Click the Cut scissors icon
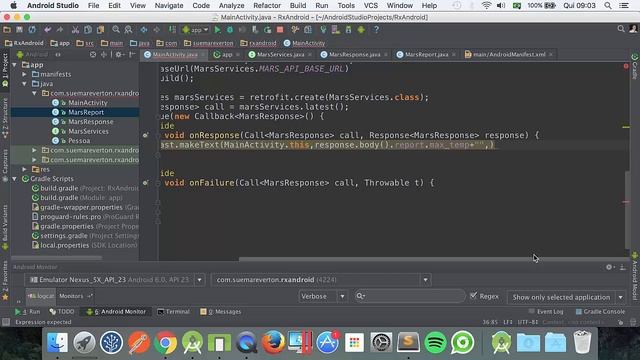The height and width of the screenshot is (360, 640). [x=75, y=30]
